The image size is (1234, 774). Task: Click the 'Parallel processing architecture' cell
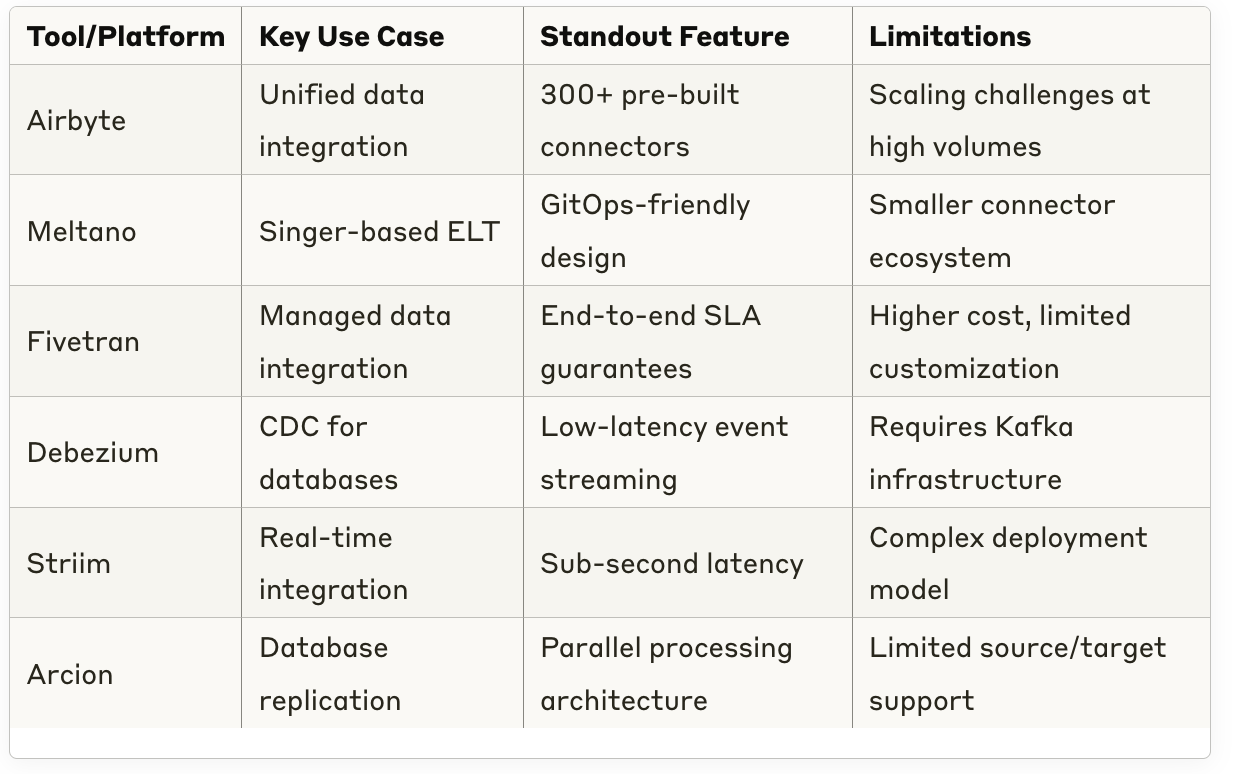pyautogui.click(x=688, y=673)
